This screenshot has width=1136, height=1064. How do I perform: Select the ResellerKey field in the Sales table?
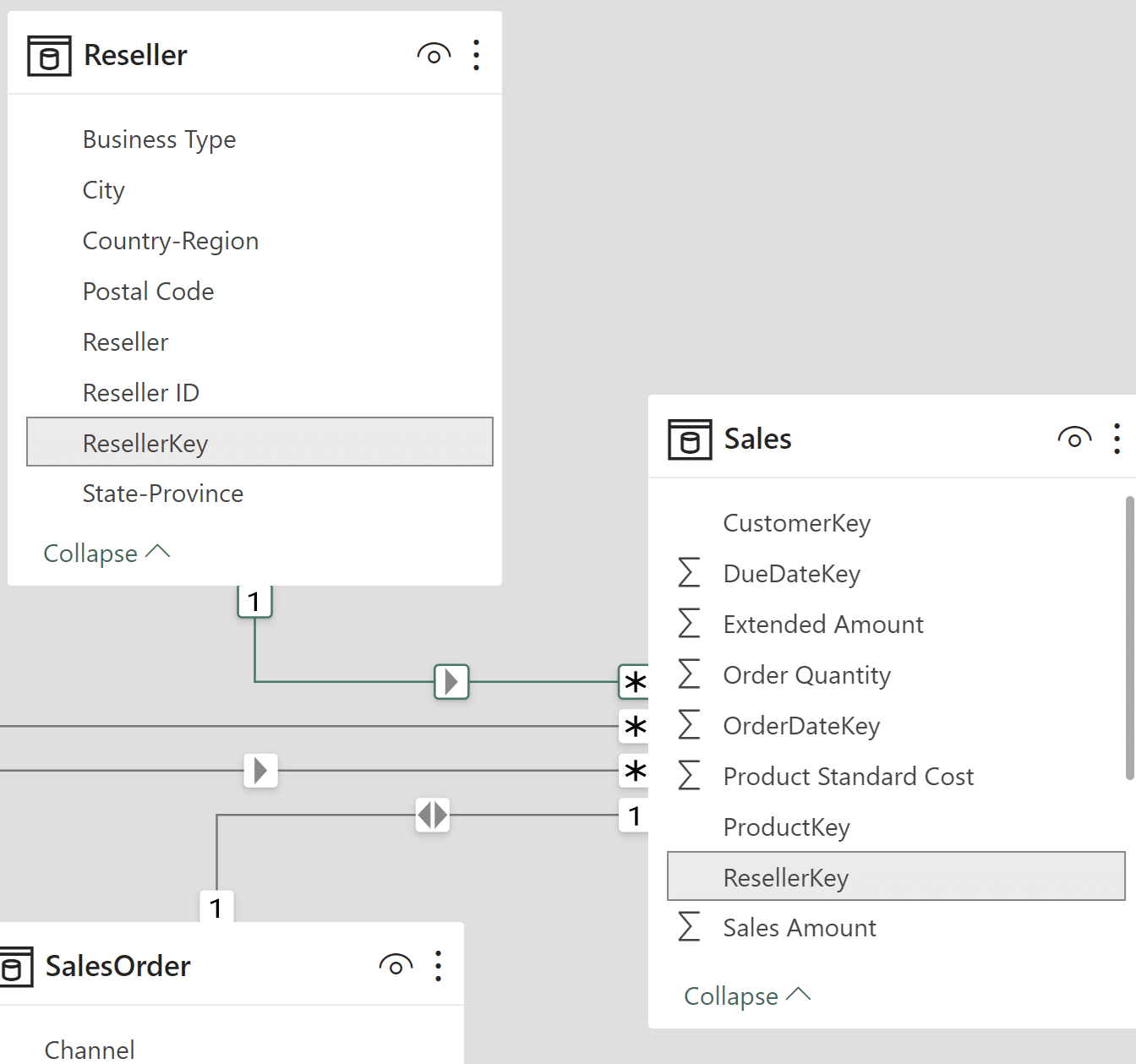point(786,877)
